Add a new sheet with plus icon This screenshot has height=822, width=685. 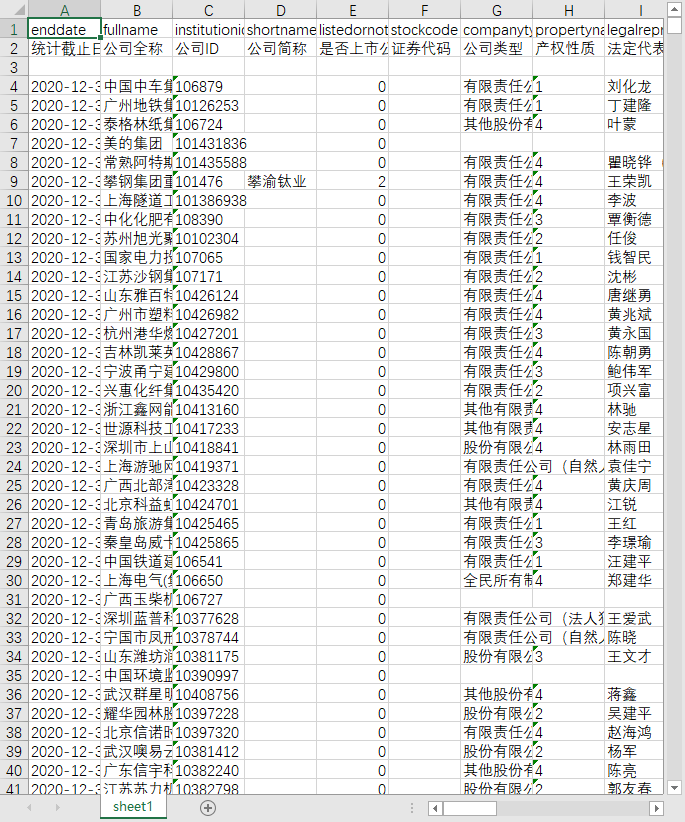pos(208,808)
